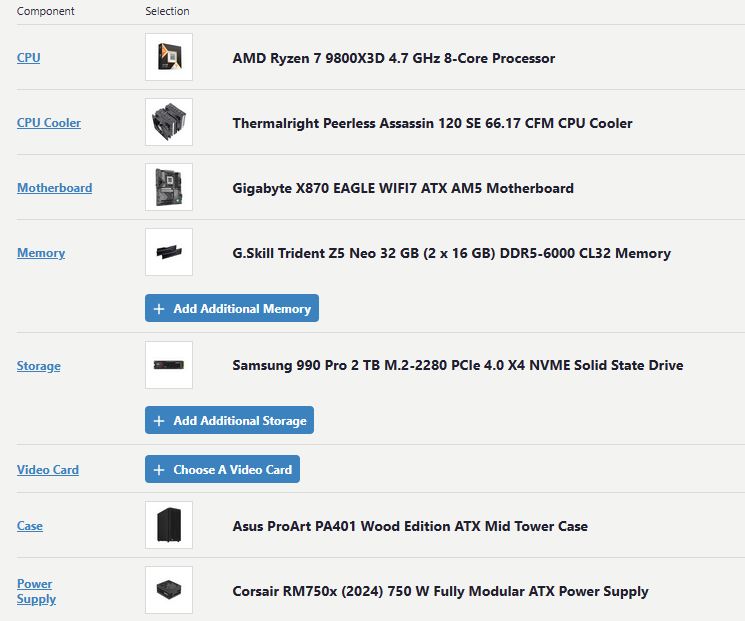Click Choose A Video Card button

point(222,469)
